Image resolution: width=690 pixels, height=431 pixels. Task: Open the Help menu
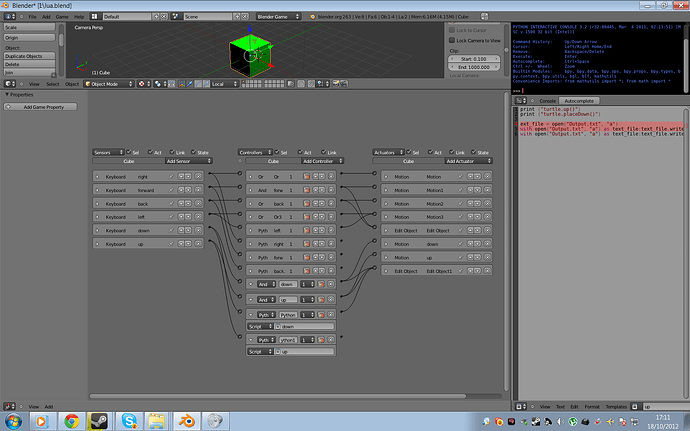click(x=79, y=16)
